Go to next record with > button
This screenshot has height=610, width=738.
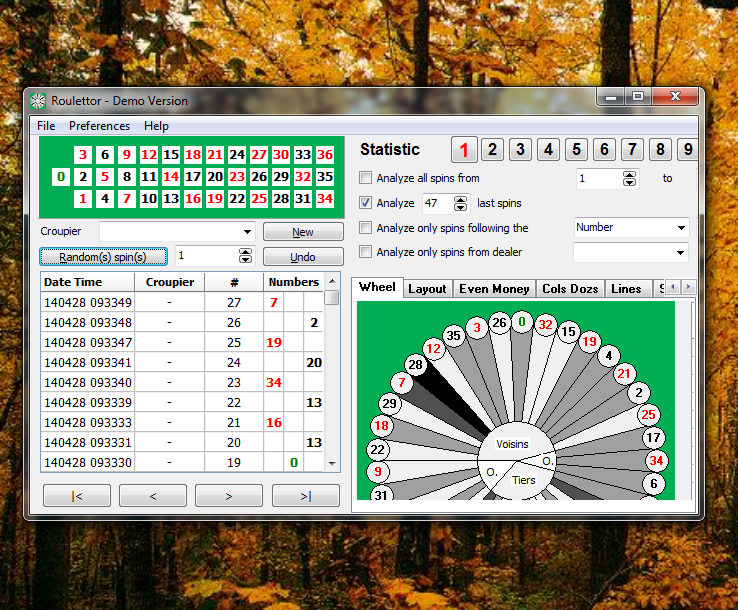[229, 496]
